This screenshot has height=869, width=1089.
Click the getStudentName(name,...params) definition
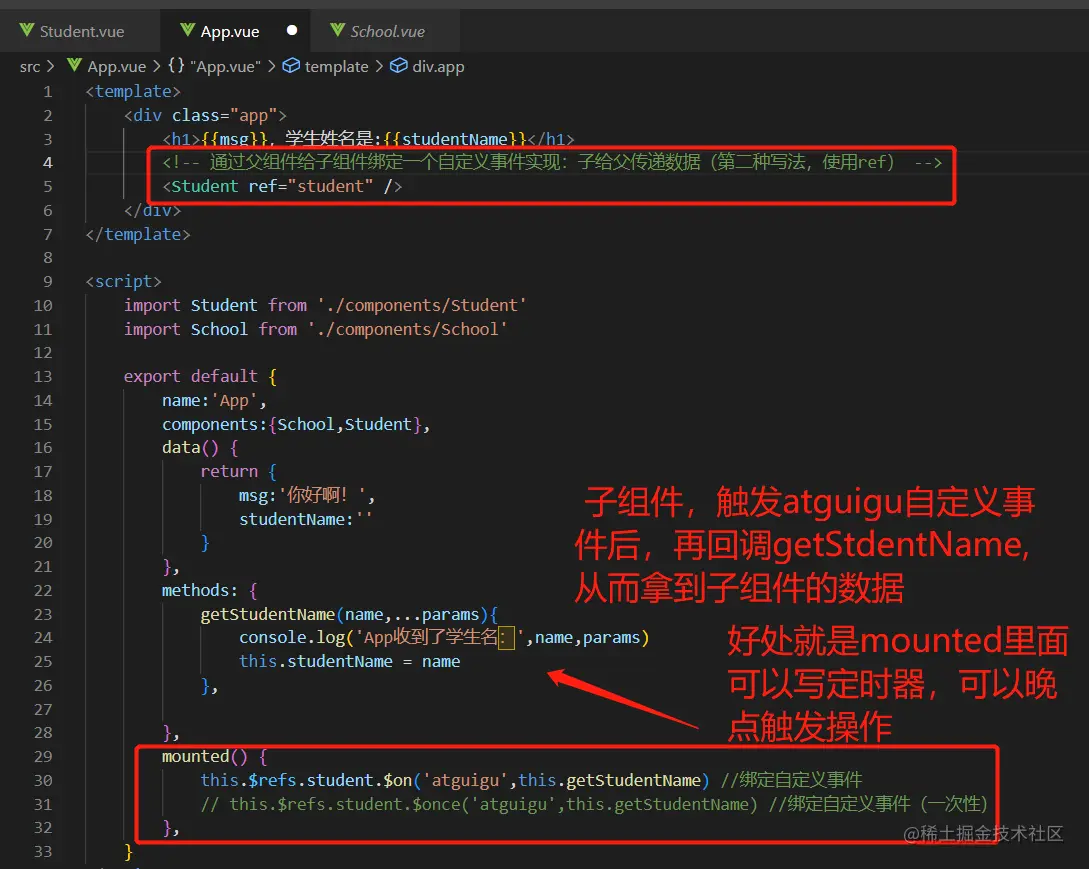point(349,615)
